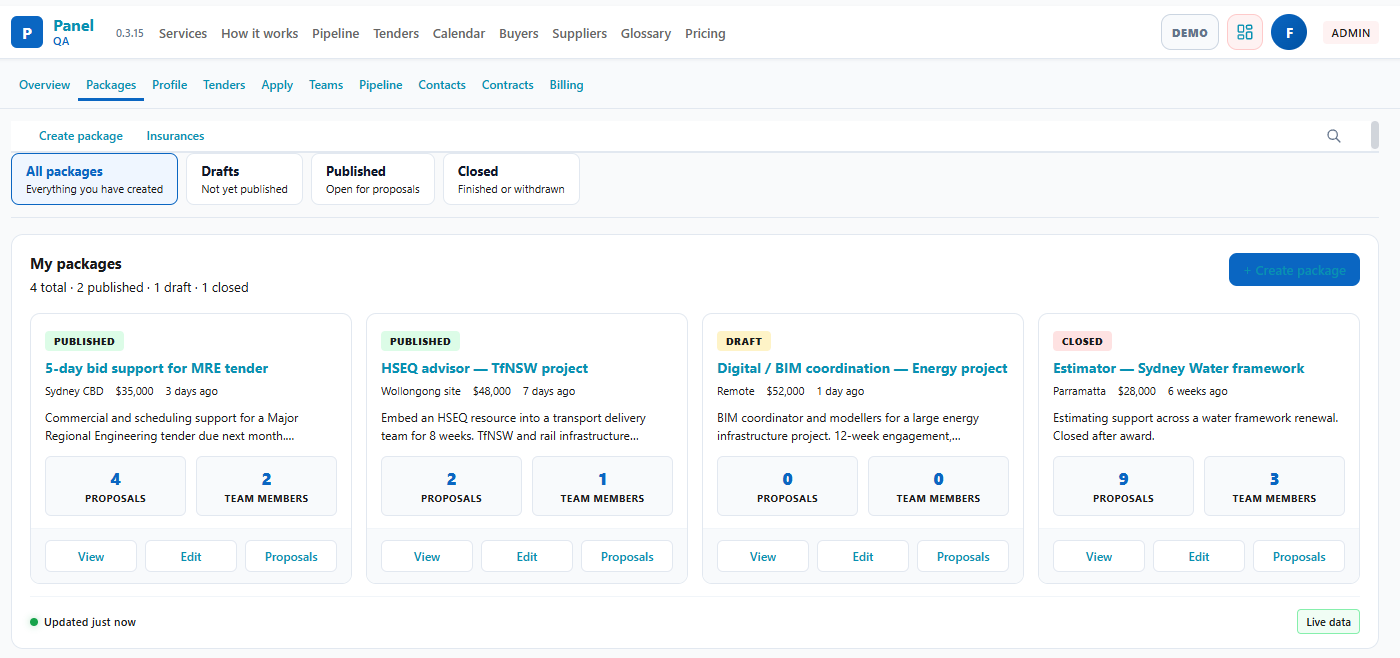Click 3 Team Members stat on Estimator card
Viewport: 1400px width, 658px height.
(1275, 486)
